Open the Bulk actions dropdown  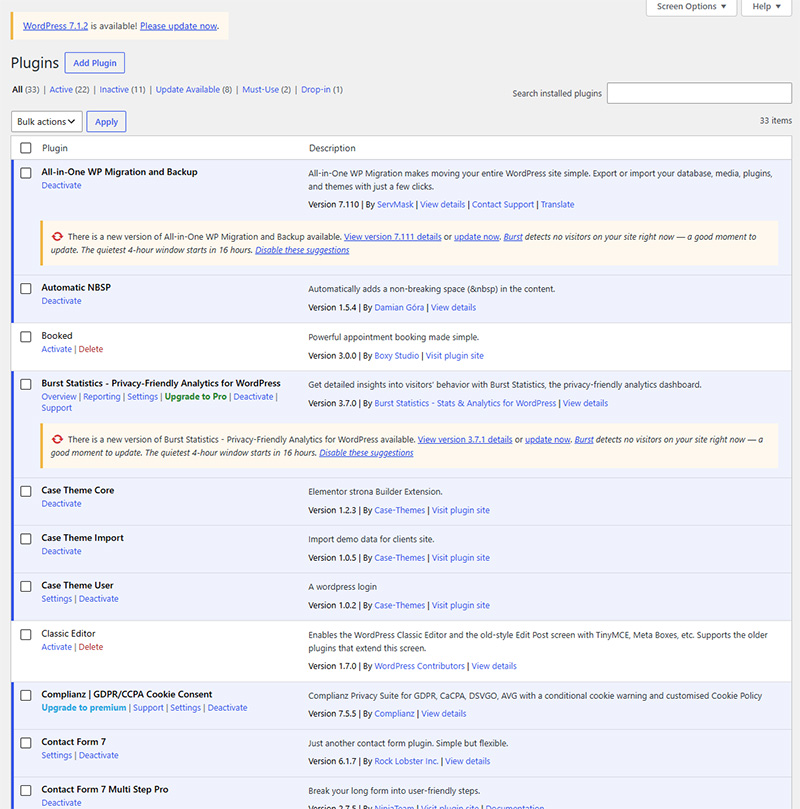click(x=46, y=122)
